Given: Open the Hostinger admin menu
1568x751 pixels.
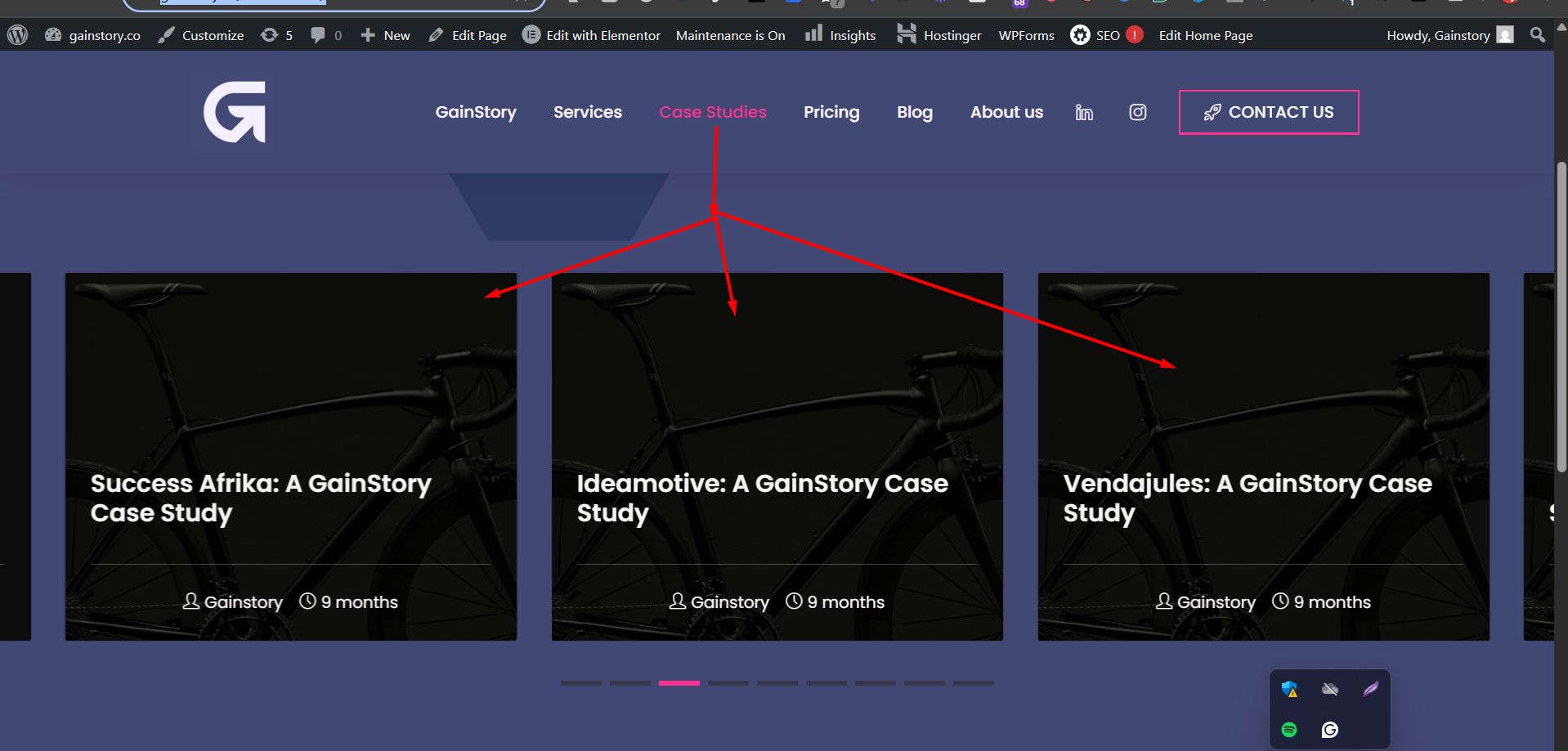Looking at the screenshot, I should pos(939,35).
